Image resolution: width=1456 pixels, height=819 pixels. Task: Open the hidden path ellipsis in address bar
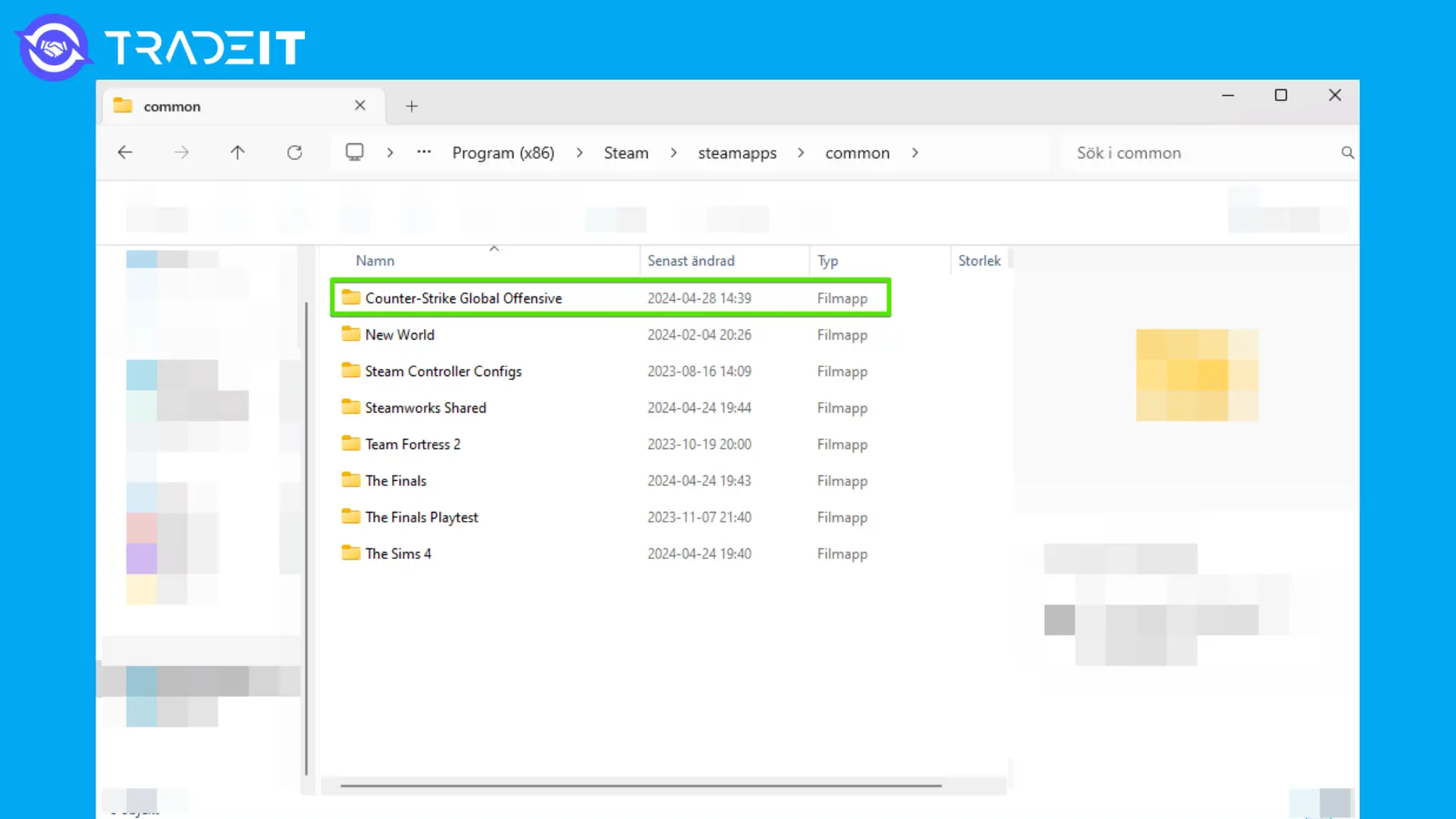click(424, 152)
